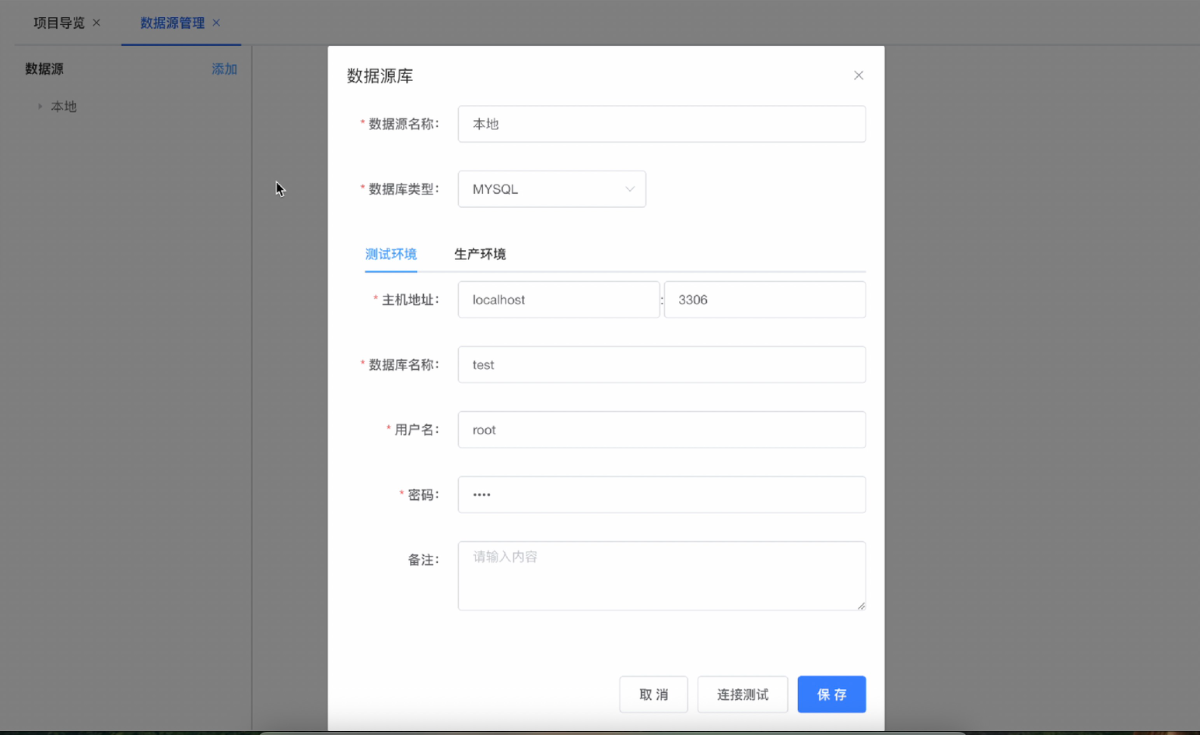Click the 数据源库 dialog title
The image size is (1200, 735).
point(380,75)
